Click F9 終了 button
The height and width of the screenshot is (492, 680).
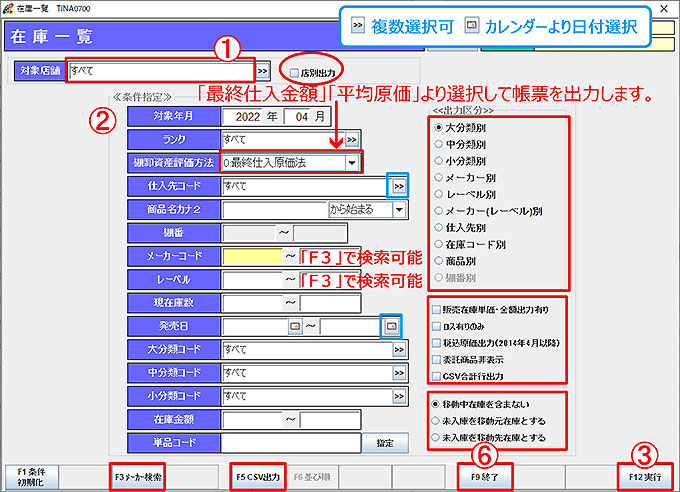[484, 477]
